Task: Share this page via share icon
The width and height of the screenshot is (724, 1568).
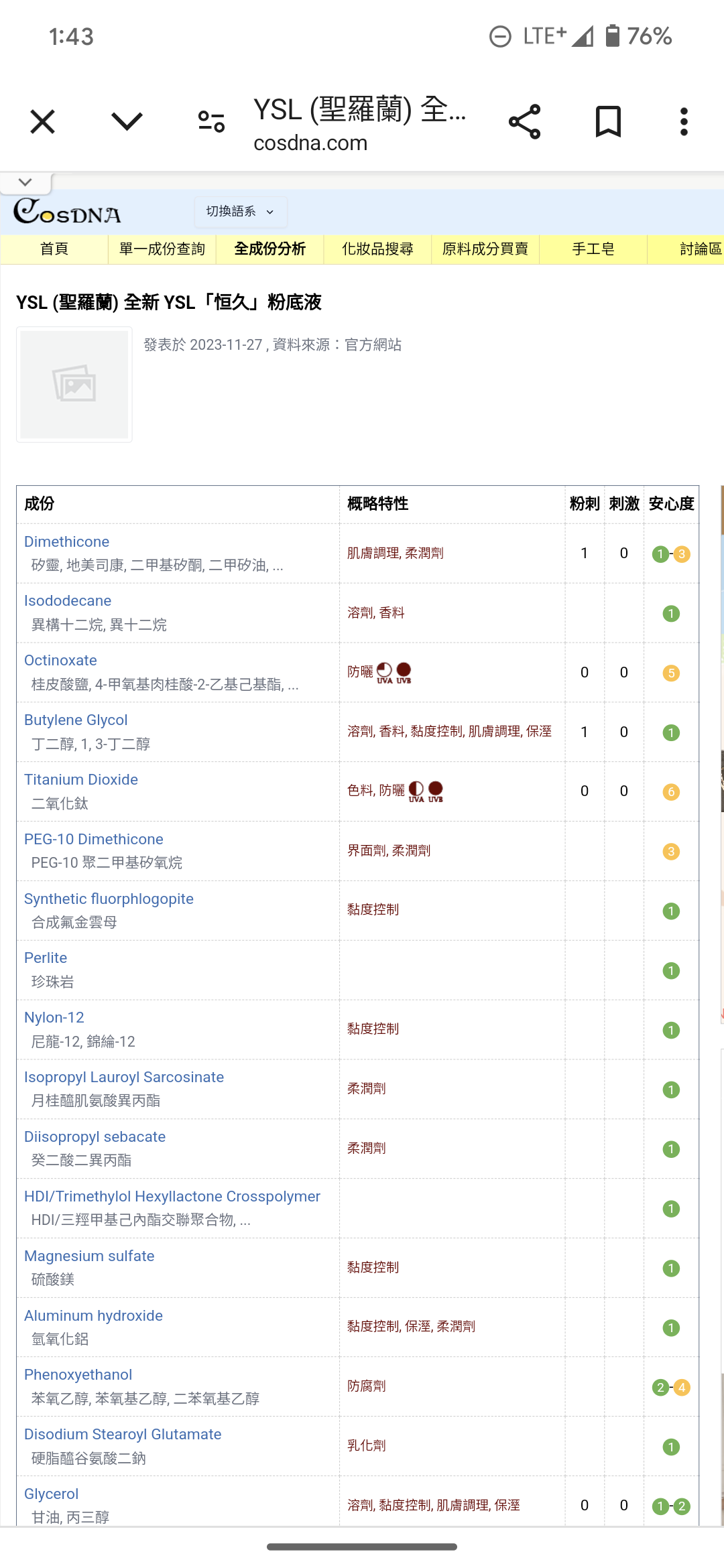Action: [524, 121]
